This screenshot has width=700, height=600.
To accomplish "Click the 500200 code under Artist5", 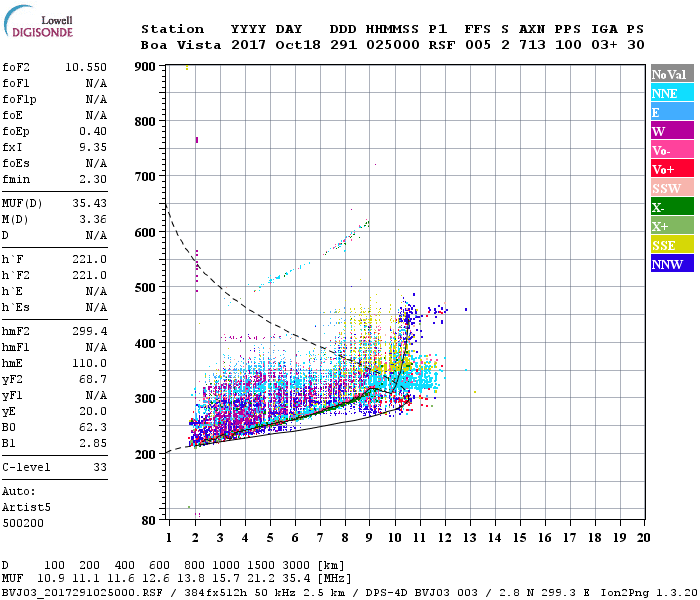I will [x=23, y=523].
